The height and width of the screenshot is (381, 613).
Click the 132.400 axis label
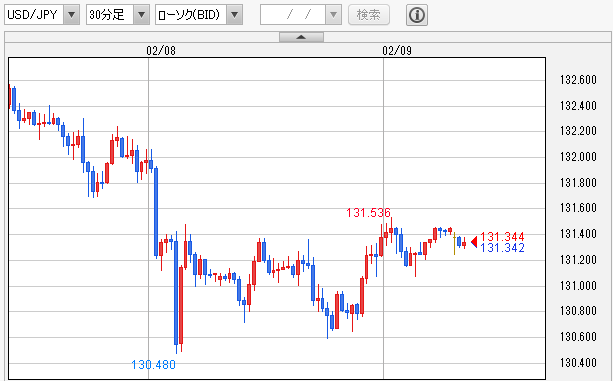click(x=578, y=106)
